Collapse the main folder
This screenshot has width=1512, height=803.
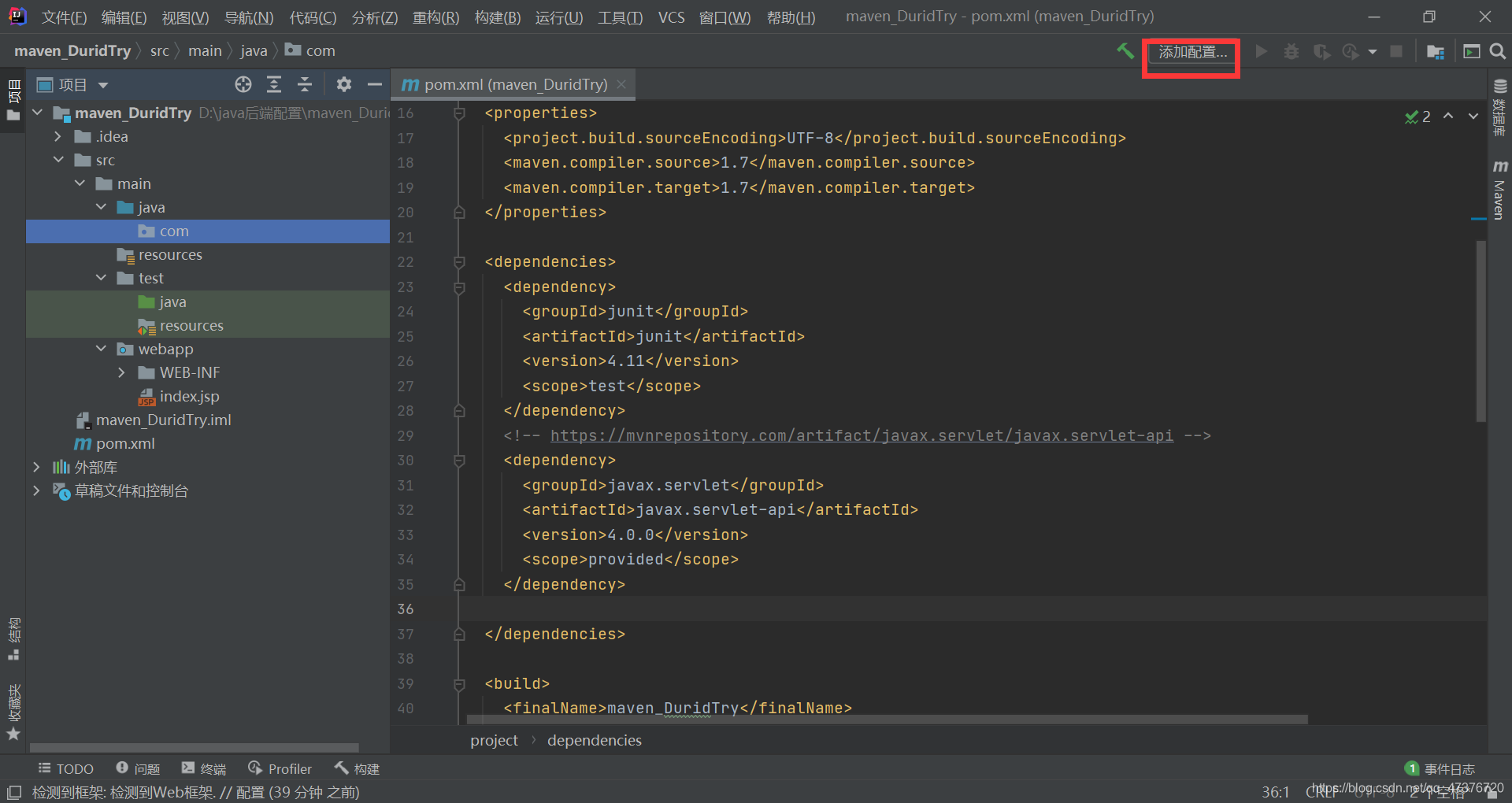tap(80, 183)
